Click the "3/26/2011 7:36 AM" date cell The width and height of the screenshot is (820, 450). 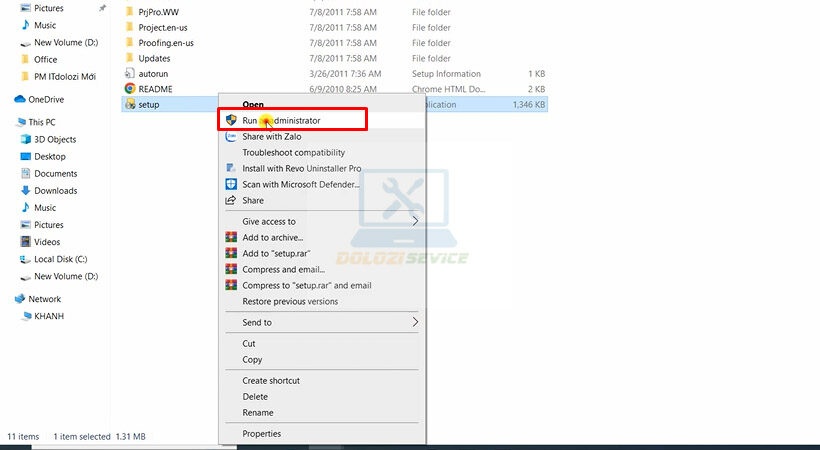345,74
